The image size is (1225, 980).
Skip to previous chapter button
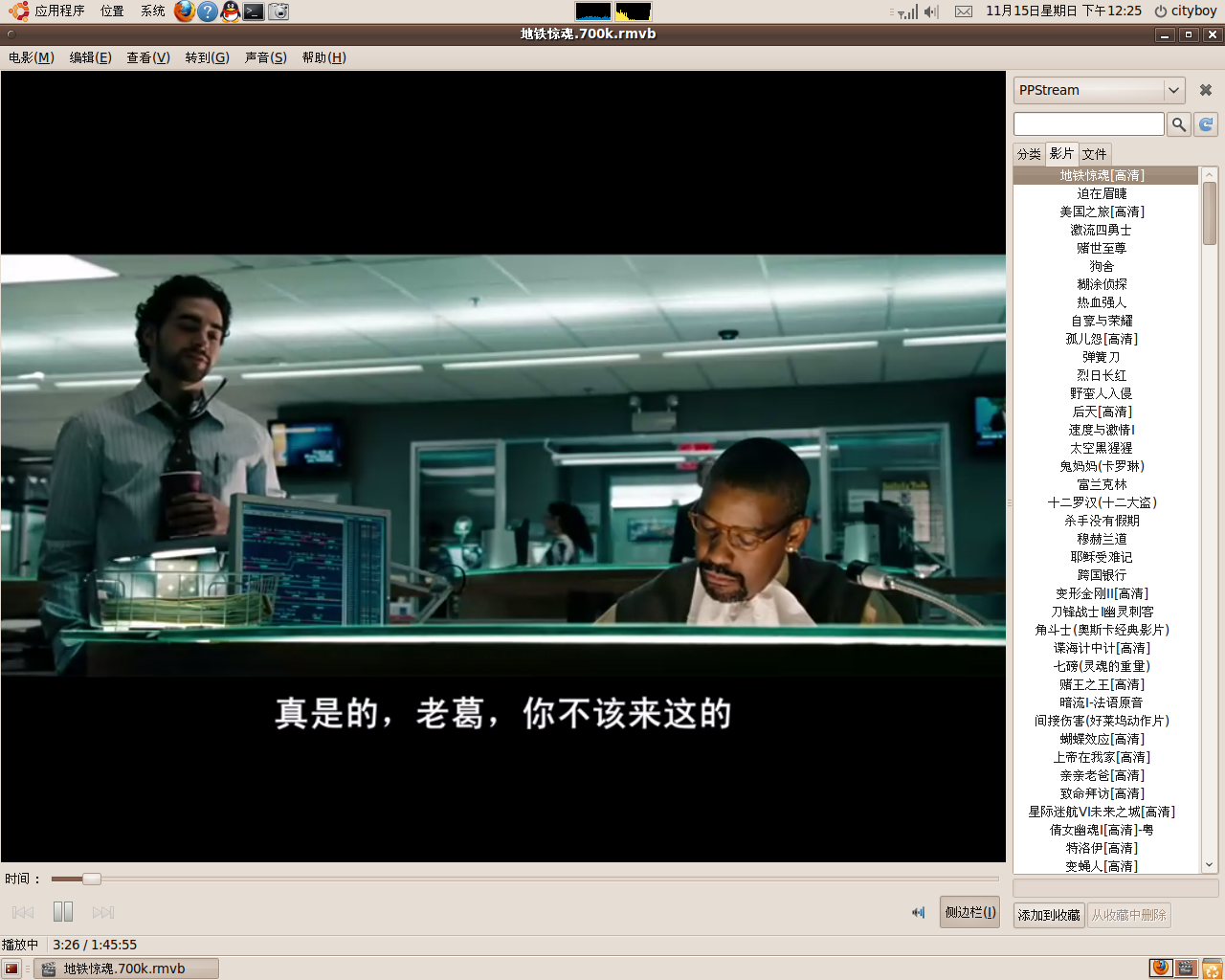point(23,912)
